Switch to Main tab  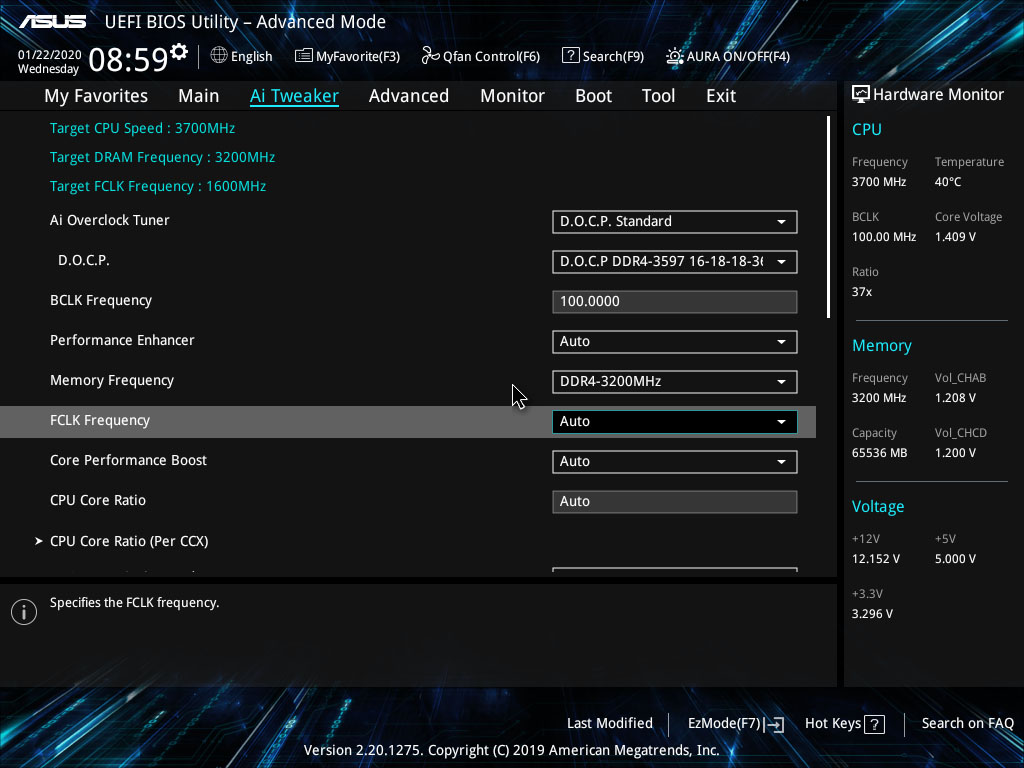pyautogui.click(x=199, y=96)
